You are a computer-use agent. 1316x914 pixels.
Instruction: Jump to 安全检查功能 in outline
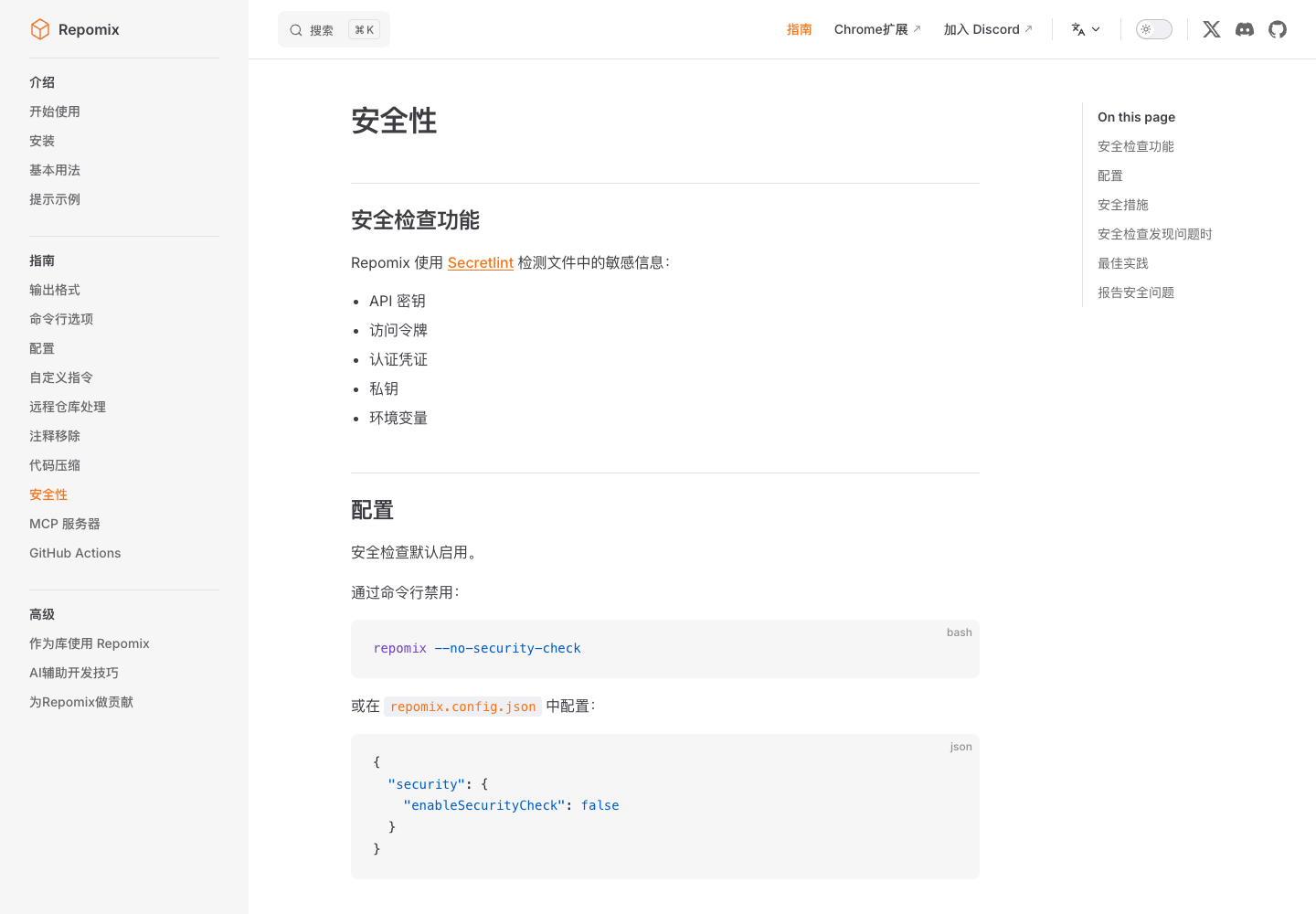pos(1136,146)
